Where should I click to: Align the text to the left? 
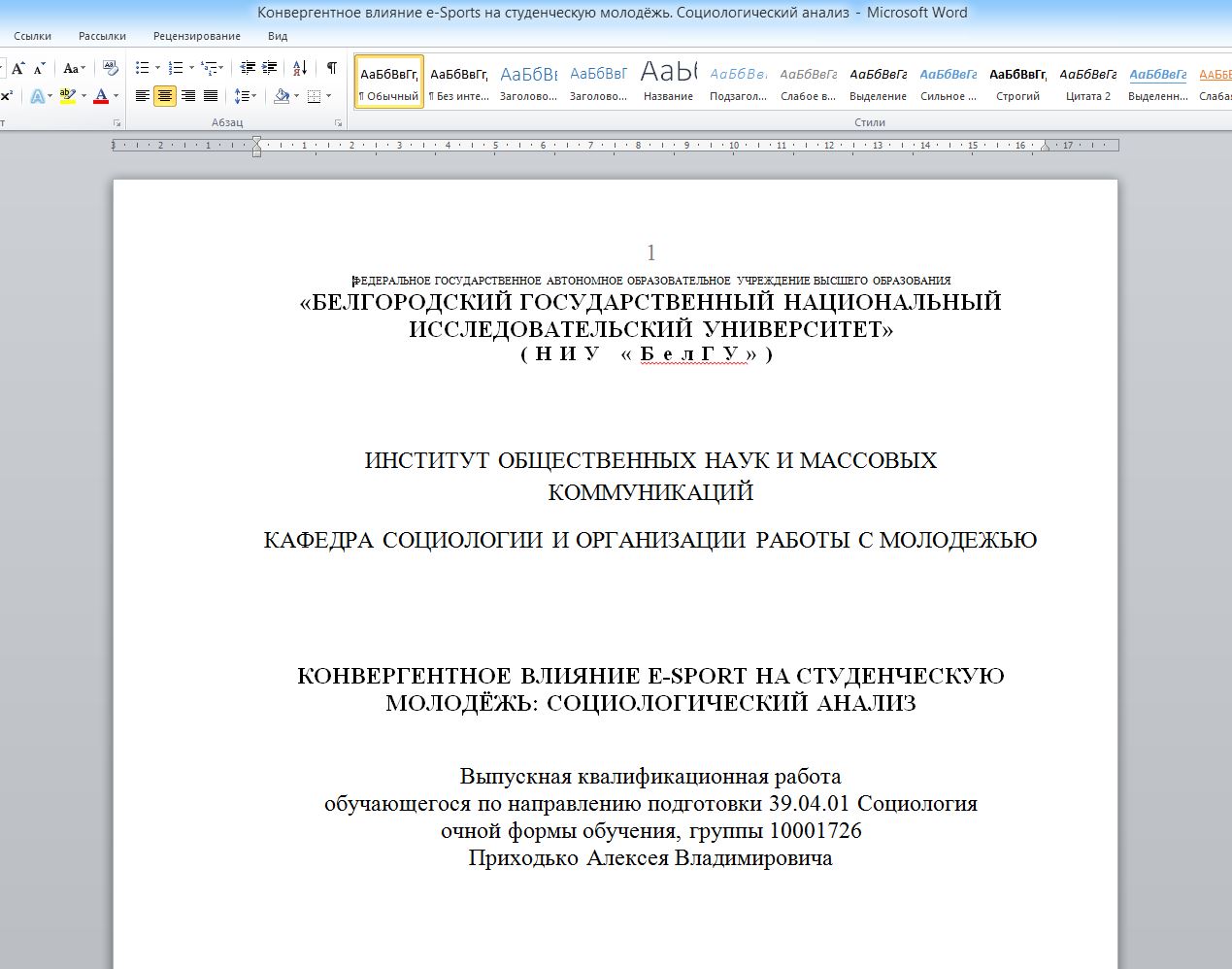point(143,96)
